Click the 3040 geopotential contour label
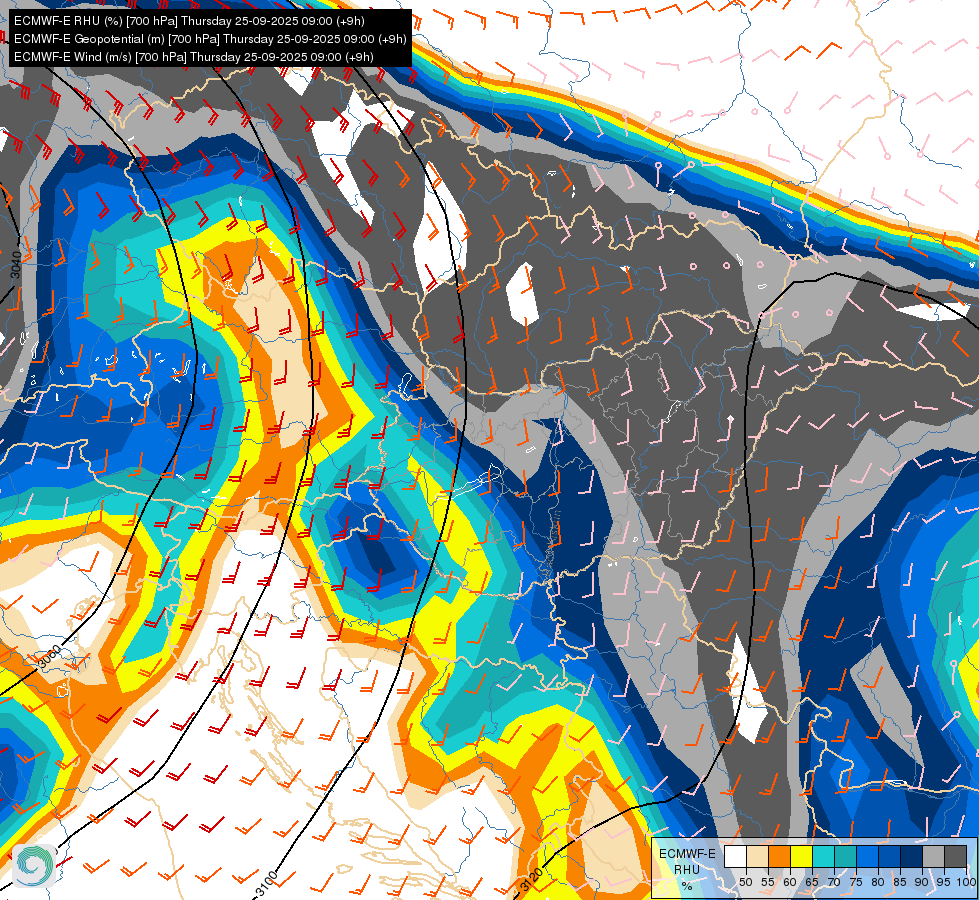This screenshot has width=979, height=900. coord(16,265)
